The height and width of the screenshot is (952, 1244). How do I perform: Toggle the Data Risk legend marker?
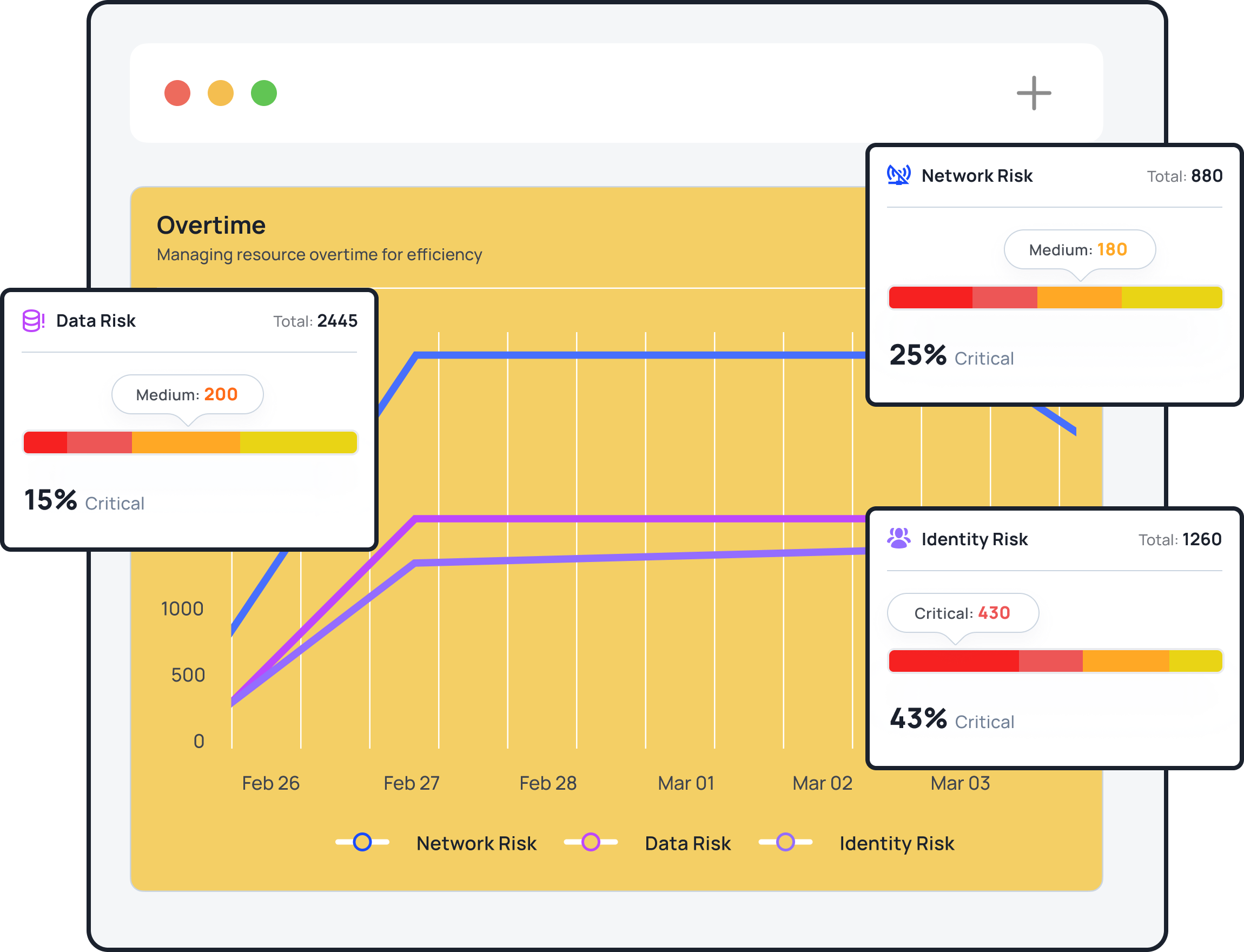[x=590, y=842]
